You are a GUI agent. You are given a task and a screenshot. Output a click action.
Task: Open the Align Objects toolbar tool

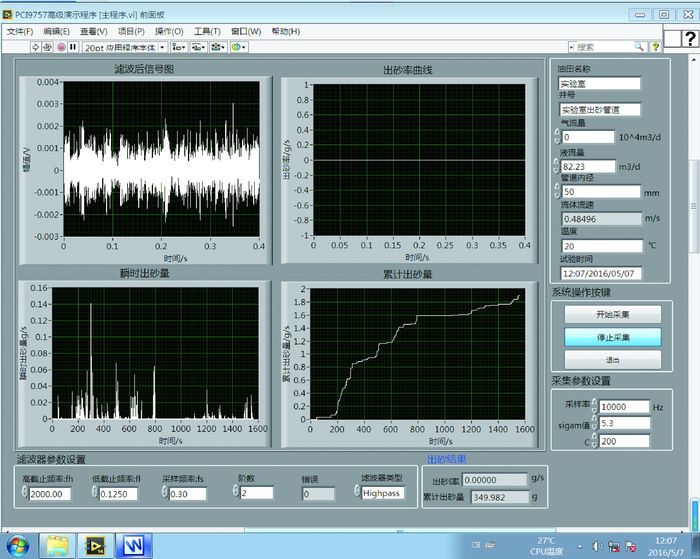178,47
